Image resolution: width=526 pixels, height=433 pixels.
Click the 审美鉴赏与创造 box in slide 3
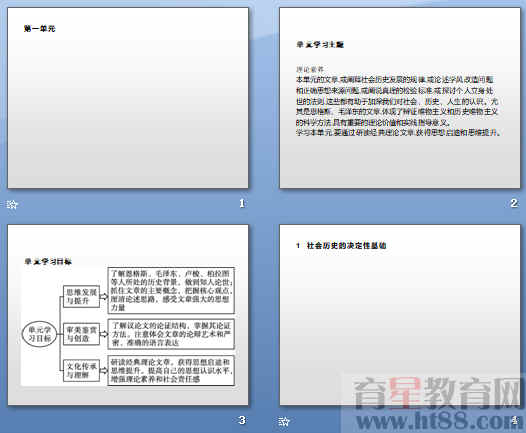click(82, 334)
